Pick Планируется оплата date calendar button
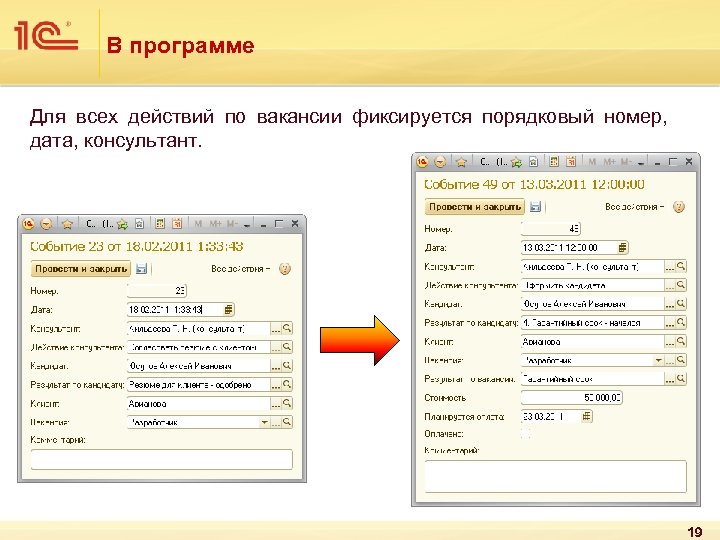 (x=586, y=416)
